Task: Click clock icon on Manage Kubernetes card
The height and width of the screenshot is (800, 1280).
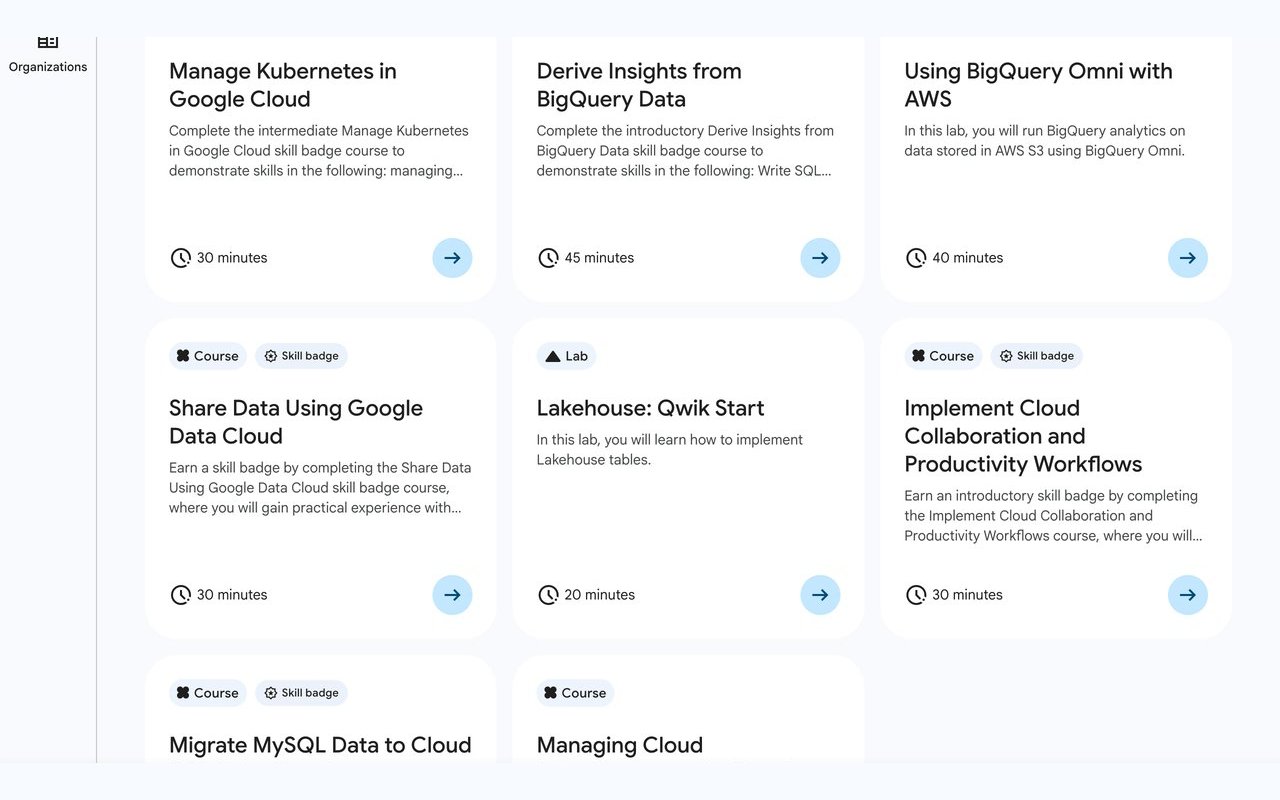Action: [x=180, y=258]
